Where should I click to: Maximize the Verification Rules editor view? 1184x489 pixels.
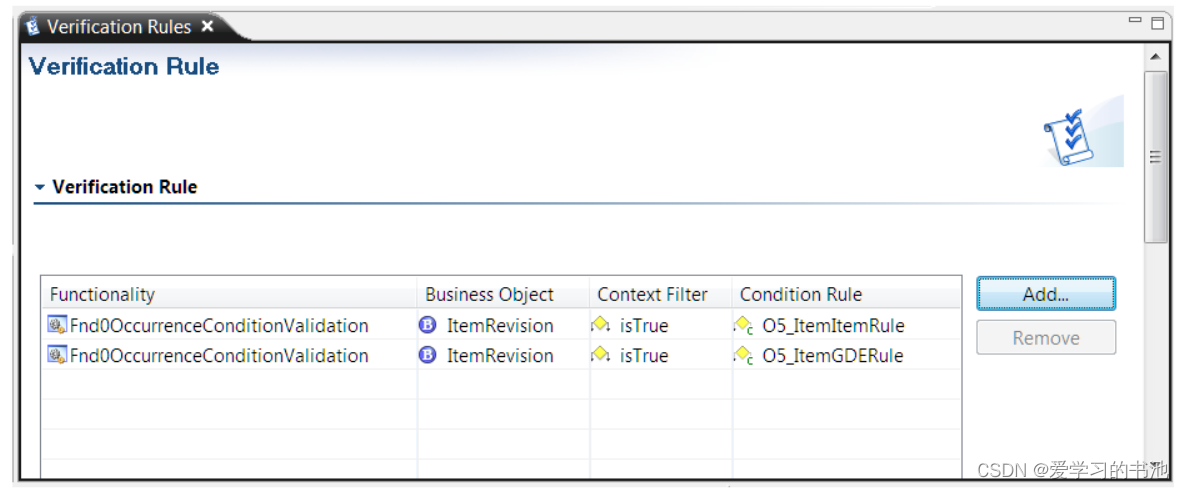(1157, 22)
